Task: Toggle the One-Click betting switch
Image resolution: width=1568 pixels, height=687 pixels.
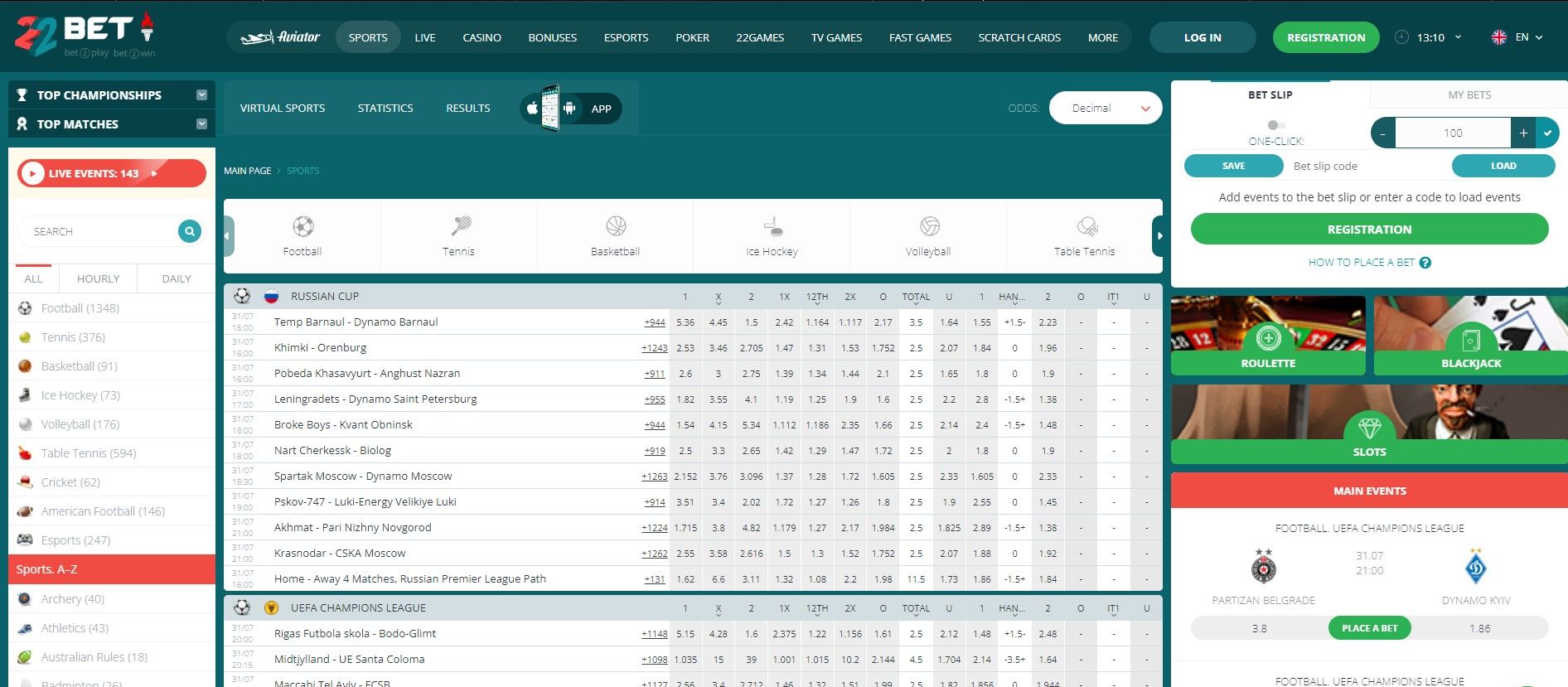Action: pos(1276,125)
